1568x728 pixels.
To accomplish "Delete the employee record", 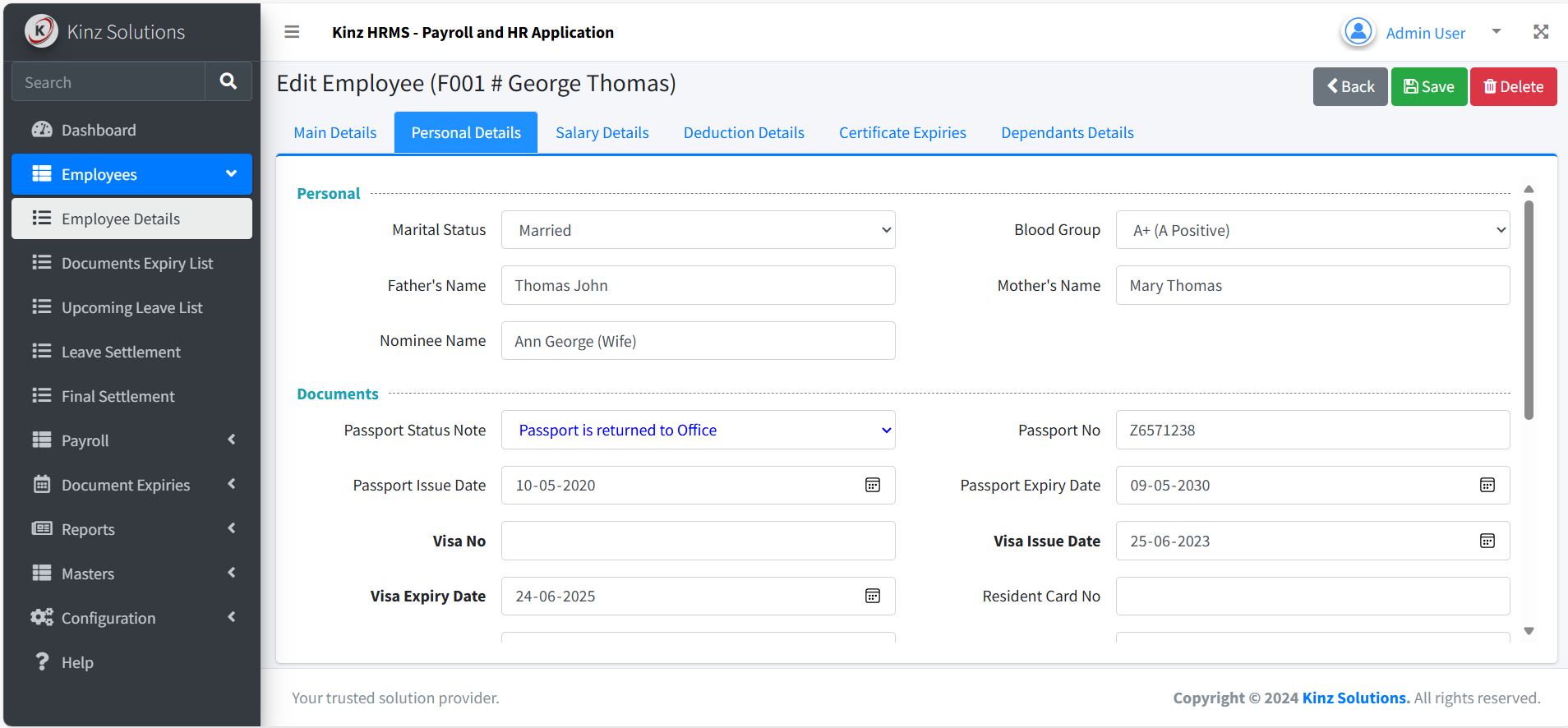I will point(1514,87).
